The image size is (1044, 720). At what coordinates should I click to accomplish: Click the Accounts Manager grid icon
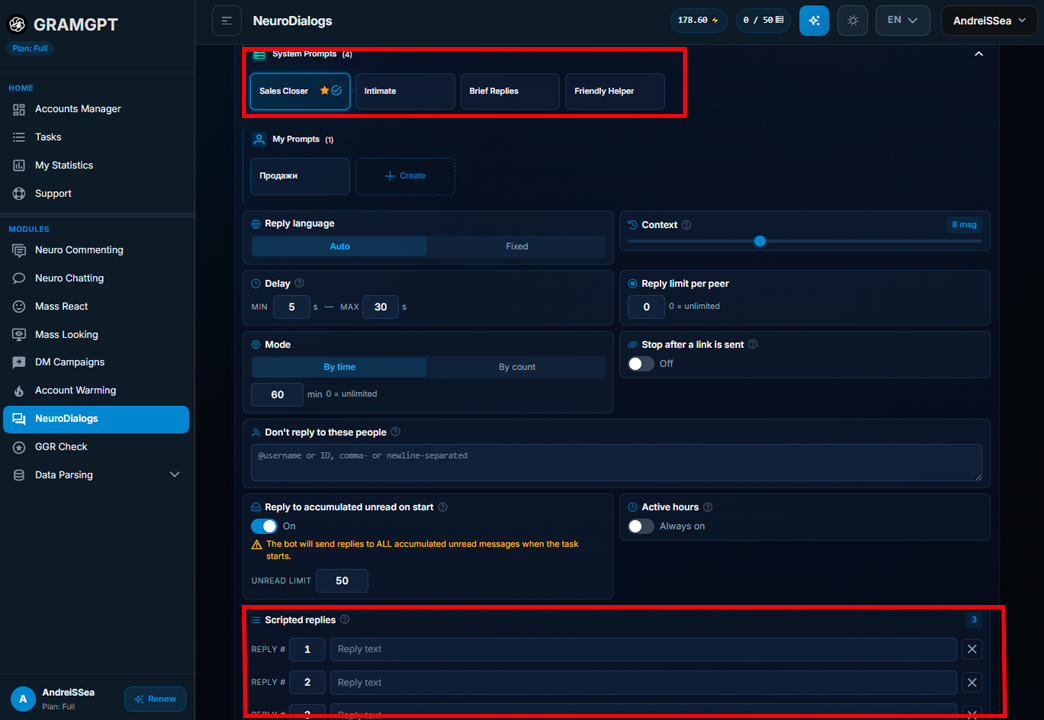click(x=19, y=109)
